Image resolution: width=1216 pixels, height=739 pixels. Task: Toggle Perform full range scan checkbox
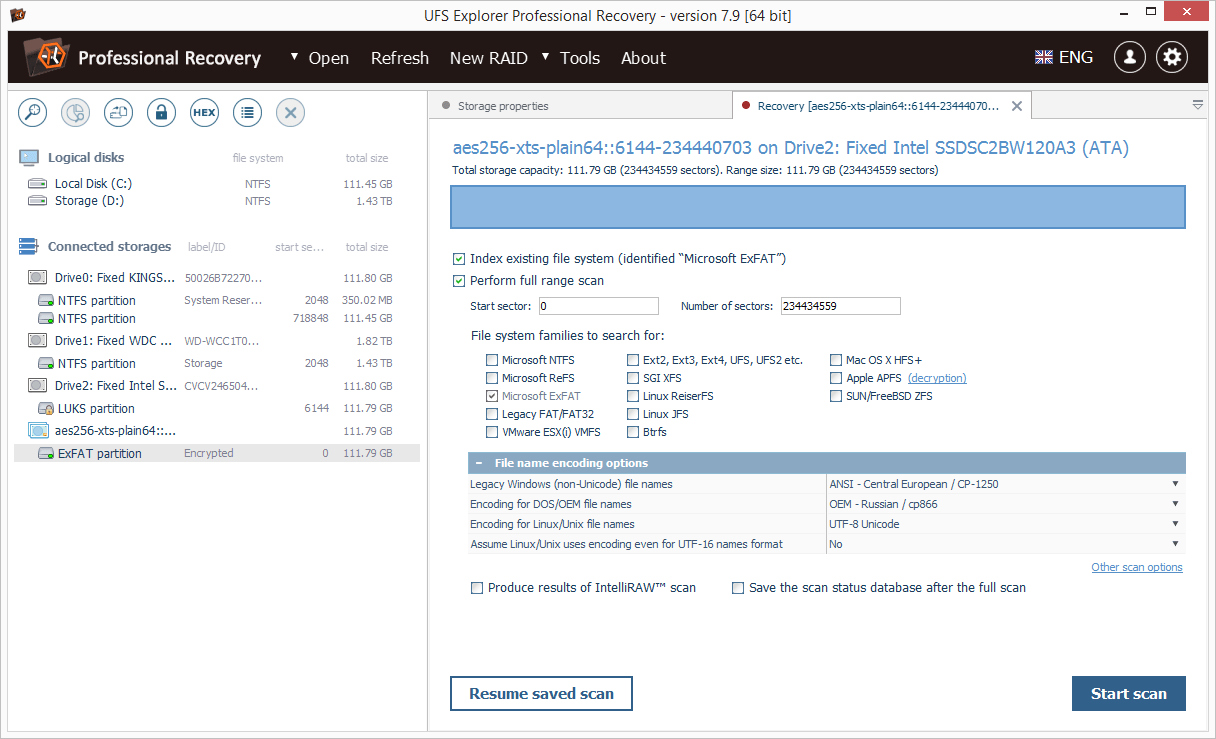[459, 281]
